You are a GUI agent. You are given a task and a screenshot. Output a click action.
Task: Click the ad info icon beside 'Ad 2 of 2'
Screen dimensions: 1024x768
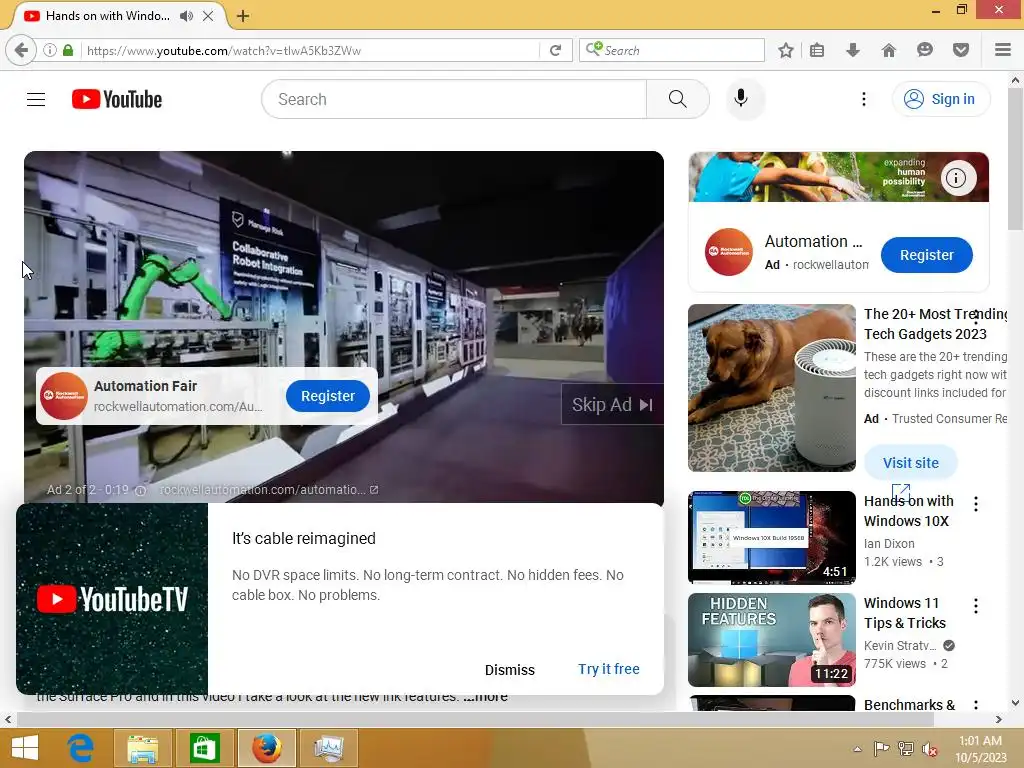[140, 490]
